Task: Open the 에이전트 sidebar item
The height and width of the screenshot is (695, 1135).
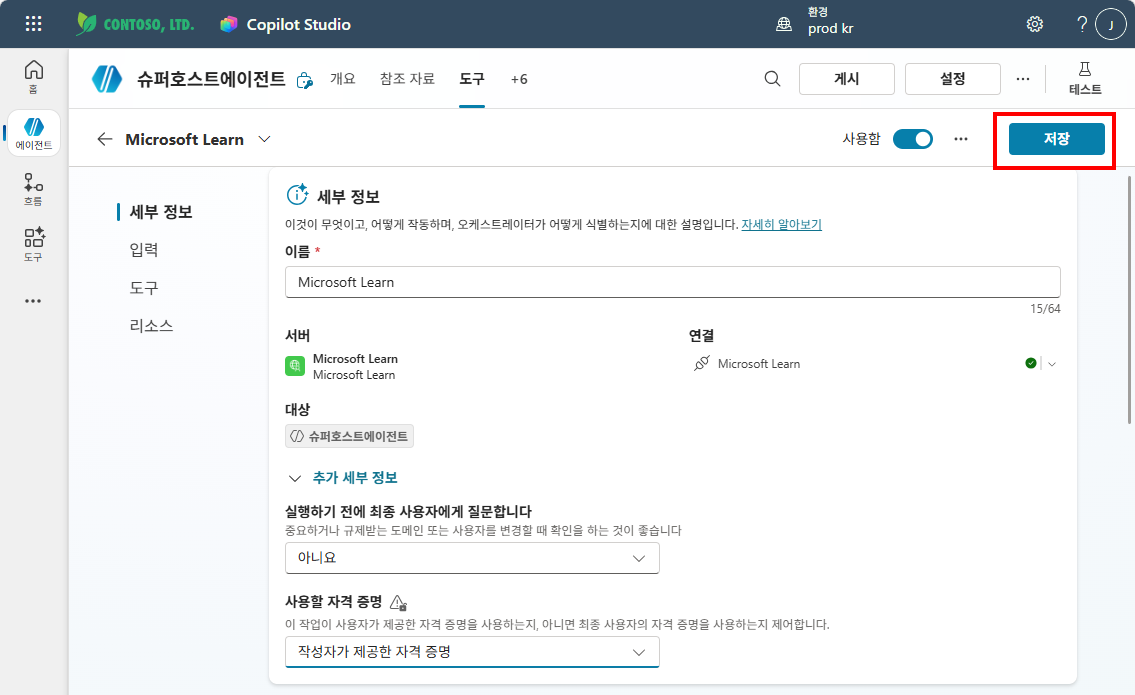Action: pos(33,133)
